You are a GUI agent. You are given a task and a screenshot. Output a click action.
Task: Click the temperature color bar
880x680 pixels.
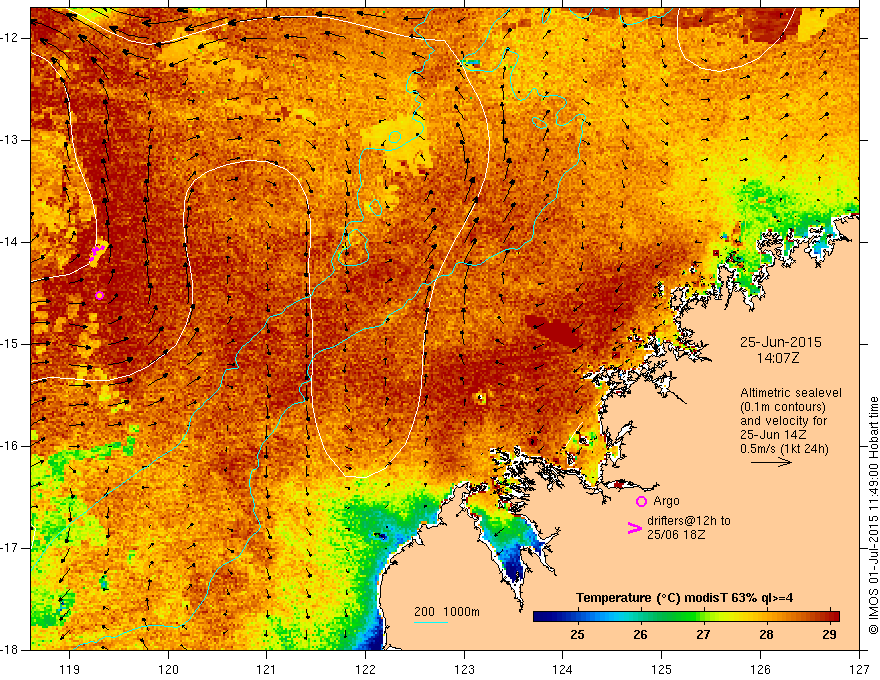pos(686,617)
